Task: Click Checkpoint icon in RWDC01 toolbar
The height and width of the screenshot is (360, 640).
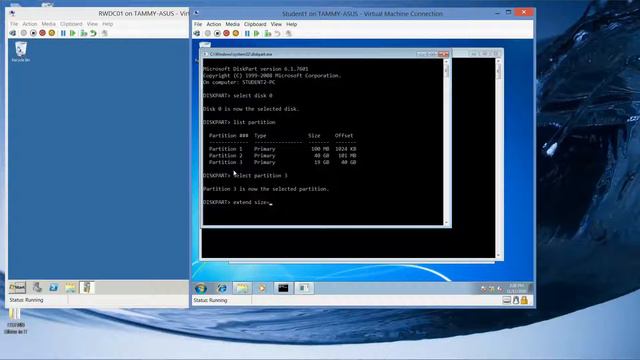Action: pyautogui.click(x=84, y=33)
